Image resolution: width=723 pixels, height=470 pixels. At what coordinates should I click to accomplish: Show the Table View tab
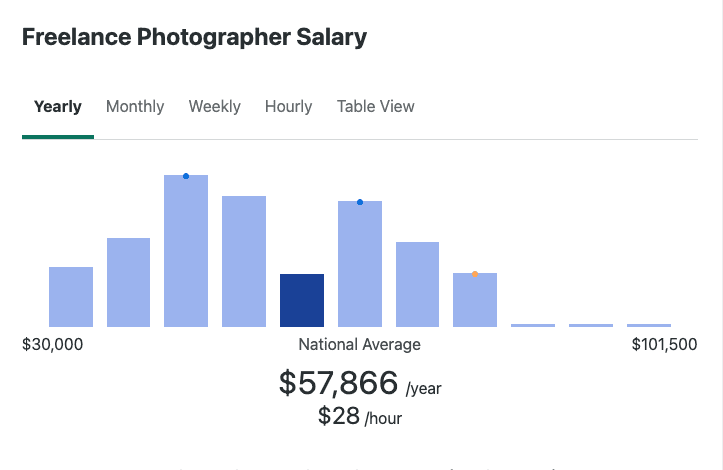click(375, 106)
